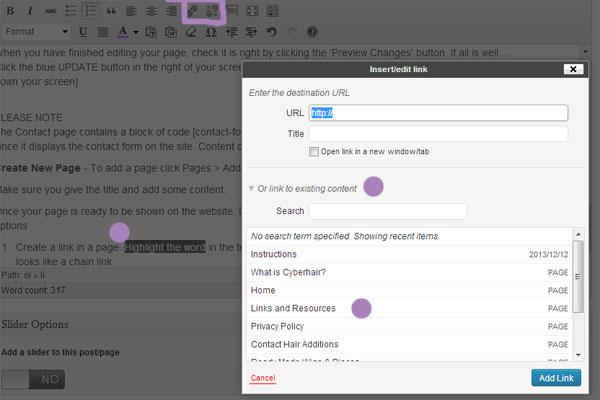Image resolution: width=600 pixels, height=400 pixels.
Task: Cancel the insert link dialog
Action: 263,378
